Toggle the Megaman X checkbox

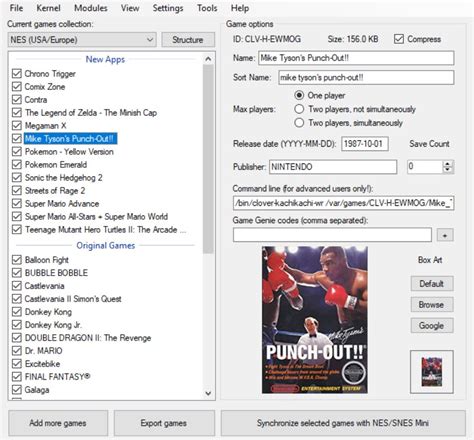(x=17, y=125)
